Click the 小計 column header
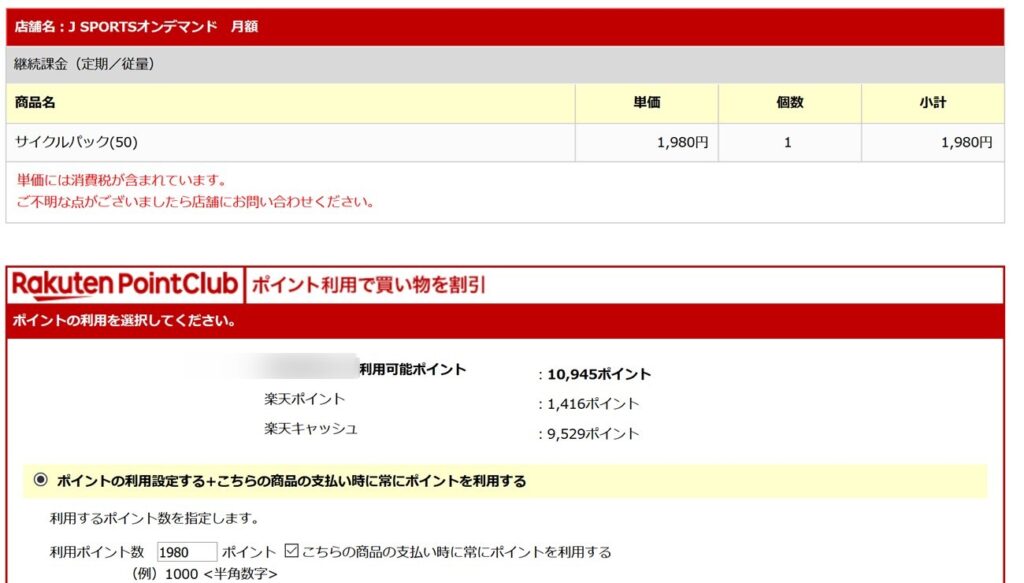1024x583 pixels. point(933,102)
